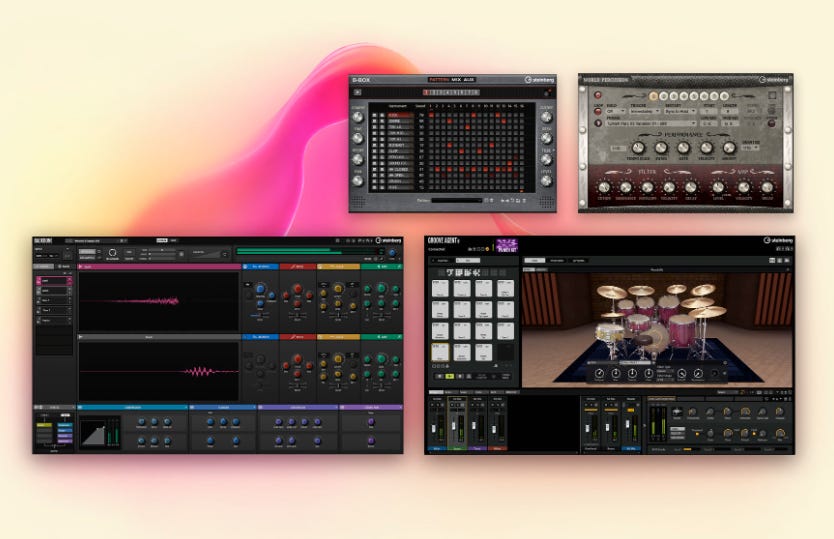Screen dimensions: 834x539
Task: Select the HH CLOSED row in B-Box
Action: 401,169
